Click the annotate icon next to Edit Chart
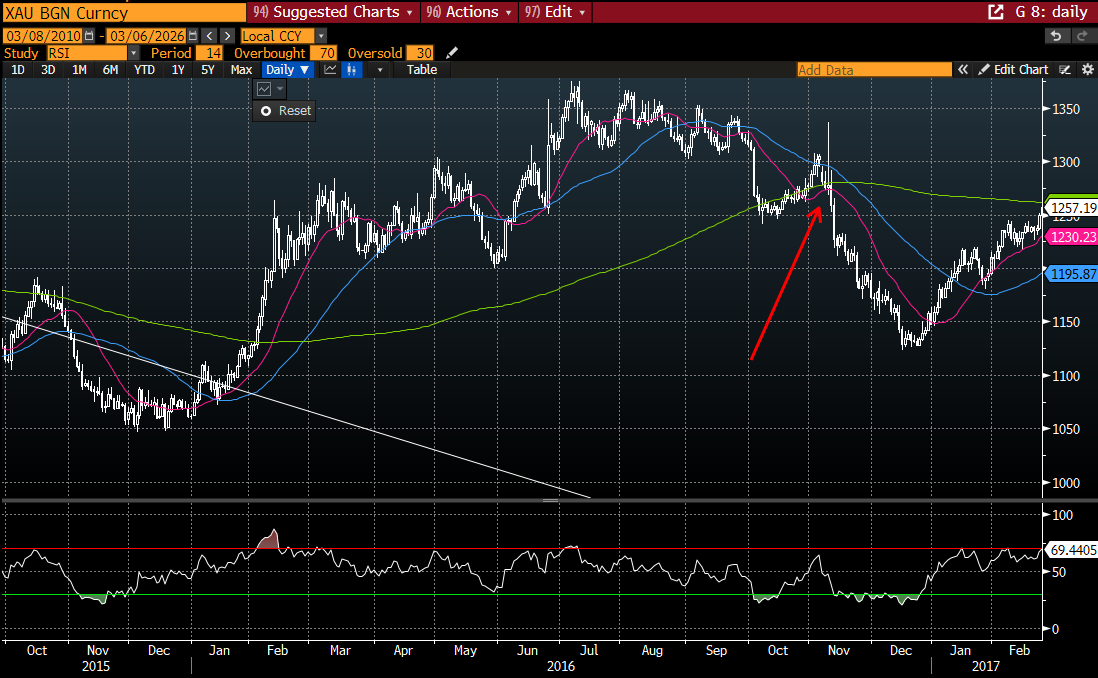1098x678 pixels. (1065, 70)
